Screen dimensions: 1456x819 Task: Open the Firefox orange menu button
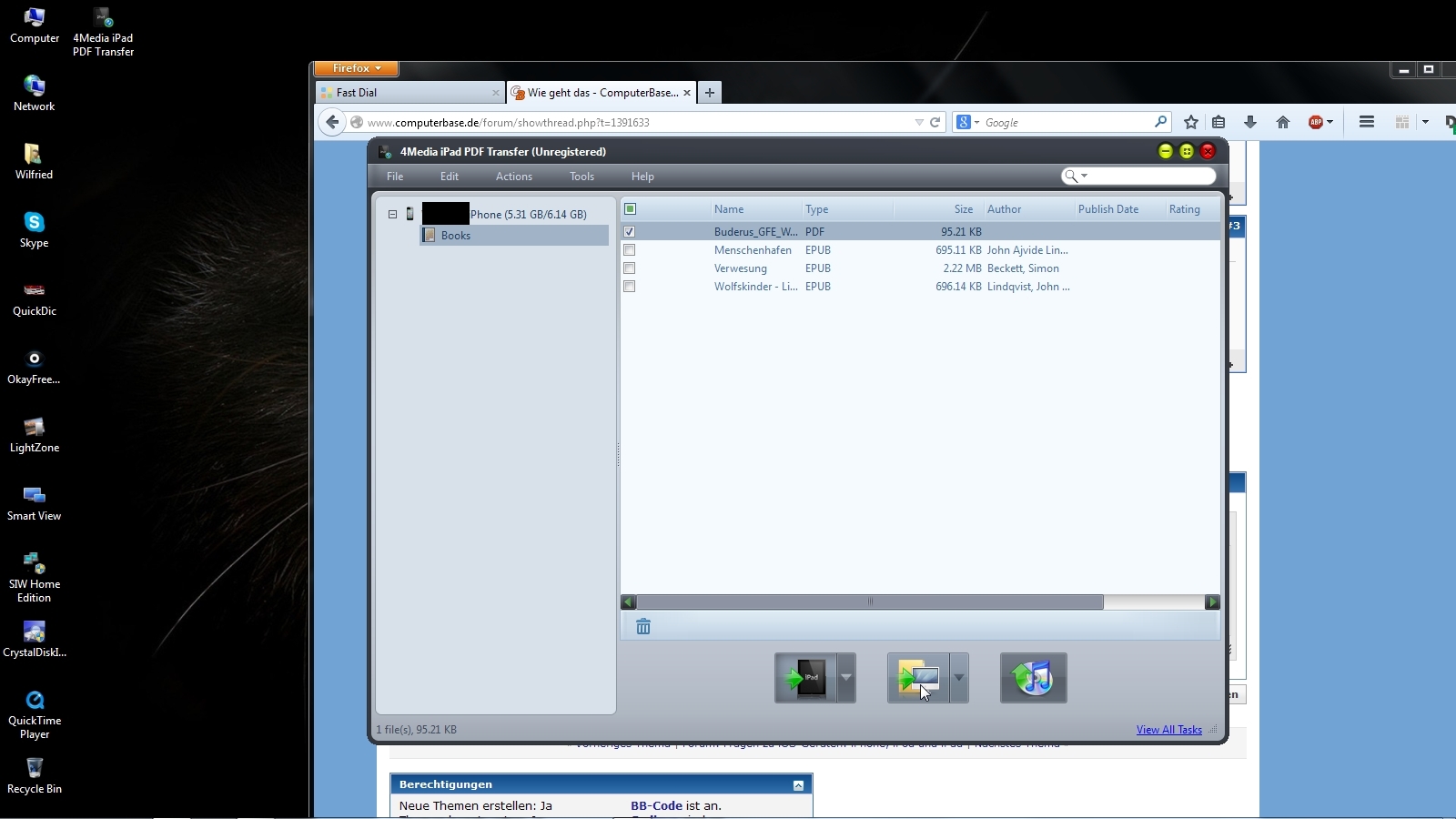(x=356, y=68)
